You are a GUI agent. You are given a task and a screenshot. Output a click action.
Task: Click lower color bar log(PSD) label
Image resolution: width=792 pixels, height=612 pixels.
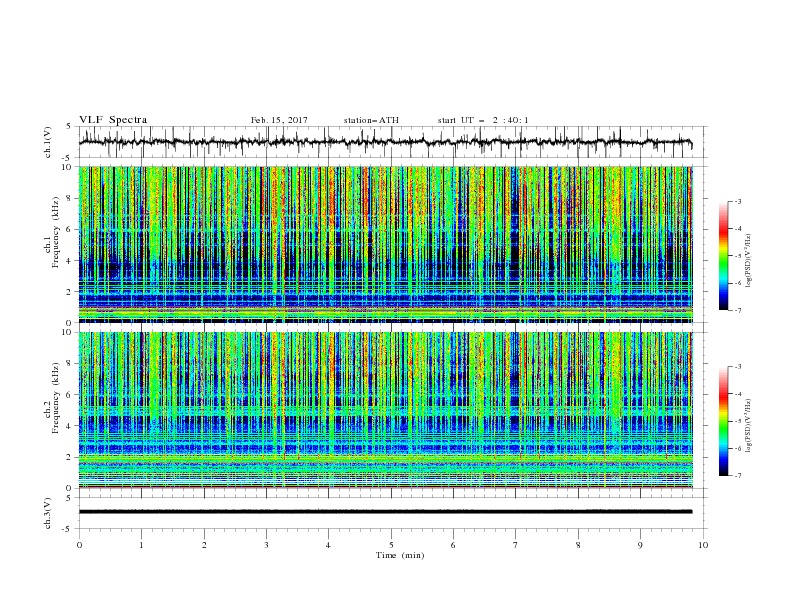(x=749, y=425)
